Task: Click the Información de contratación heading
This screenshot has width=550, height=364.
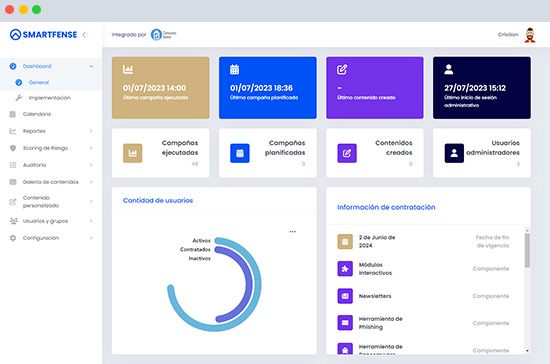Action: click(x=386, y=207)
